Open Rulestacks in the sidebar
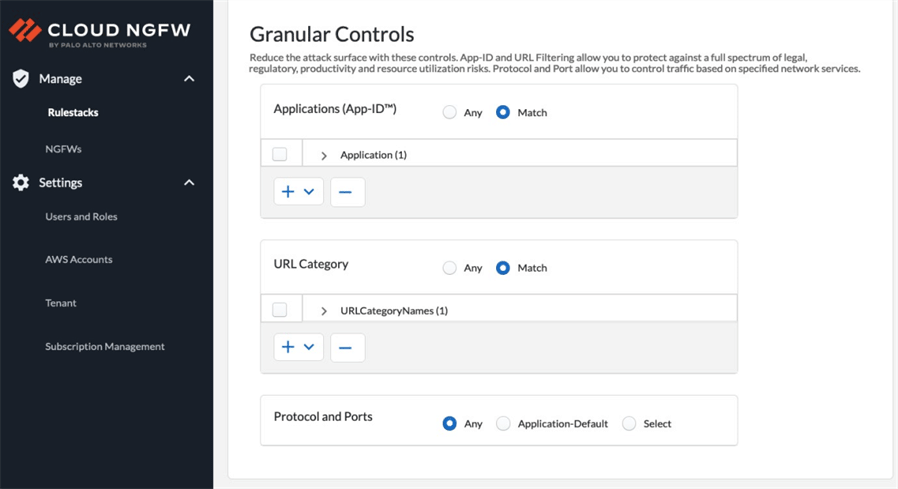The width and height of the screenshot is (898, 489). [x=73, y=113]
